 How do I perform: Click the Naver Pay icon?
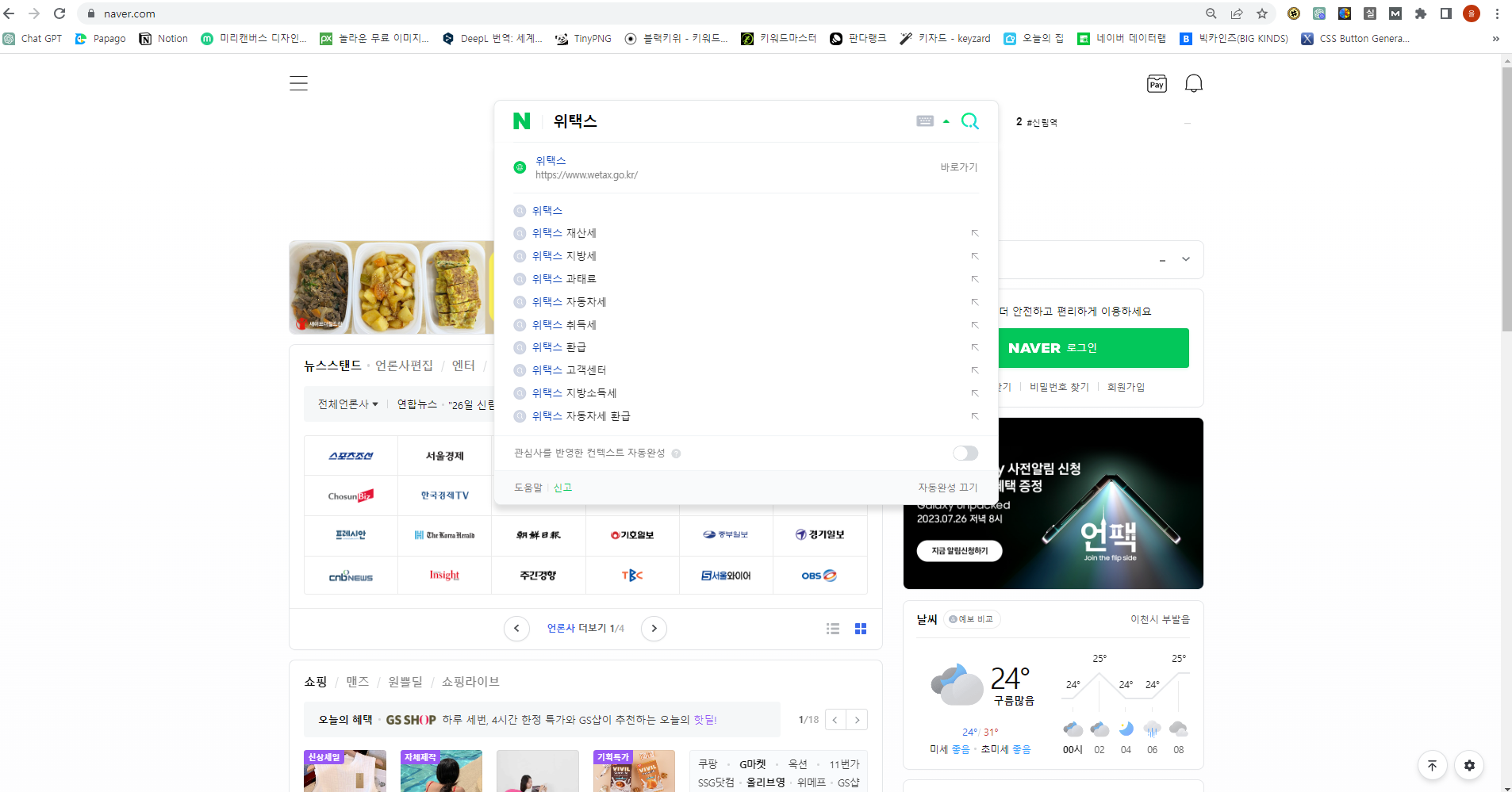click(x=1156, y=83)
